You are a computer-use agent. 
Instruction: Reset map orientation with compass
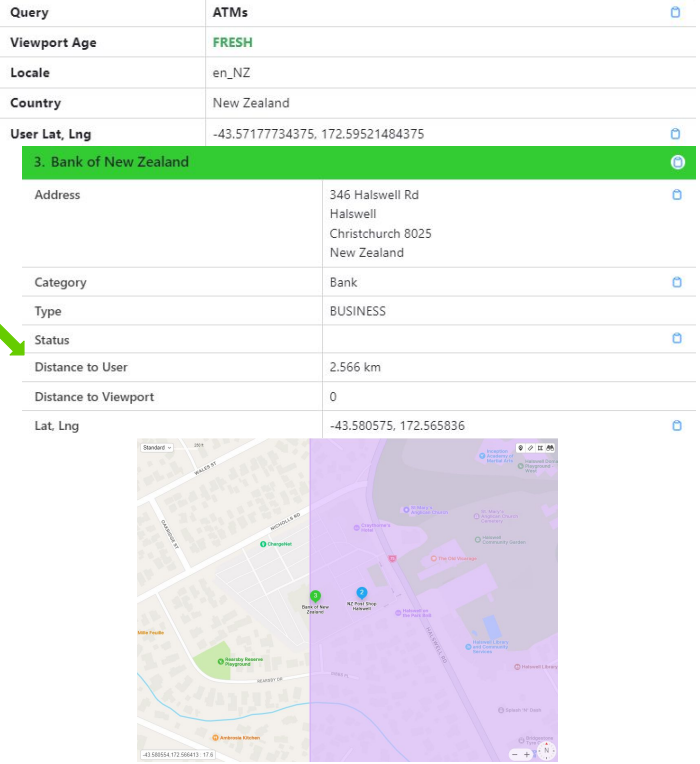coord(546,751)
